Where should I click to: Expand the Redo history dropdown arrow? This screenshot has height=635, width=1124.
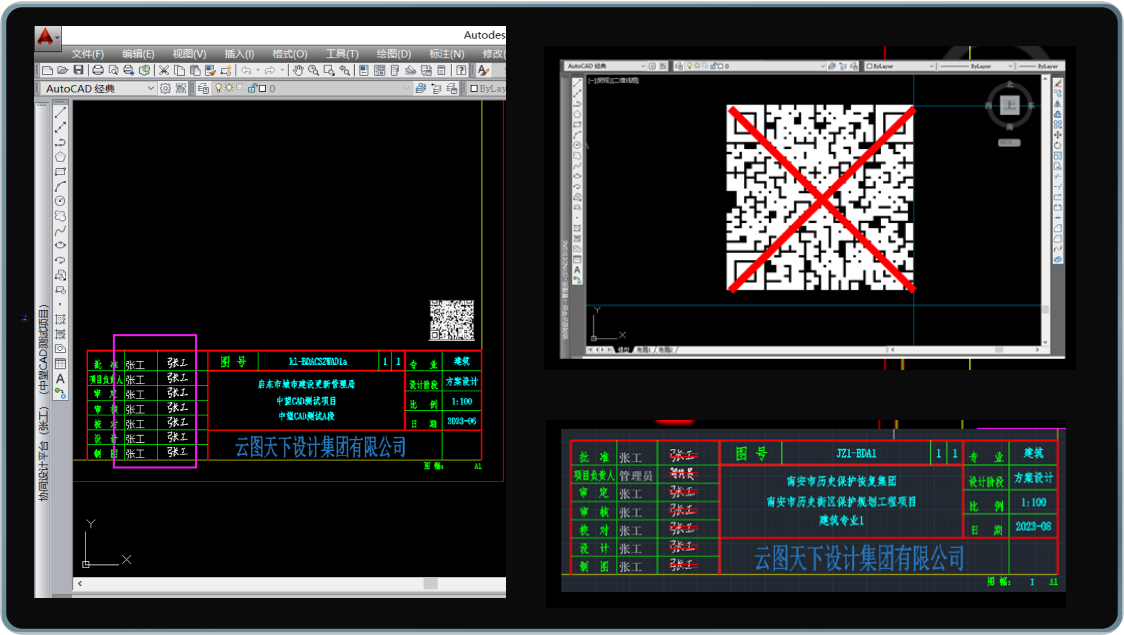pos(282,70)
